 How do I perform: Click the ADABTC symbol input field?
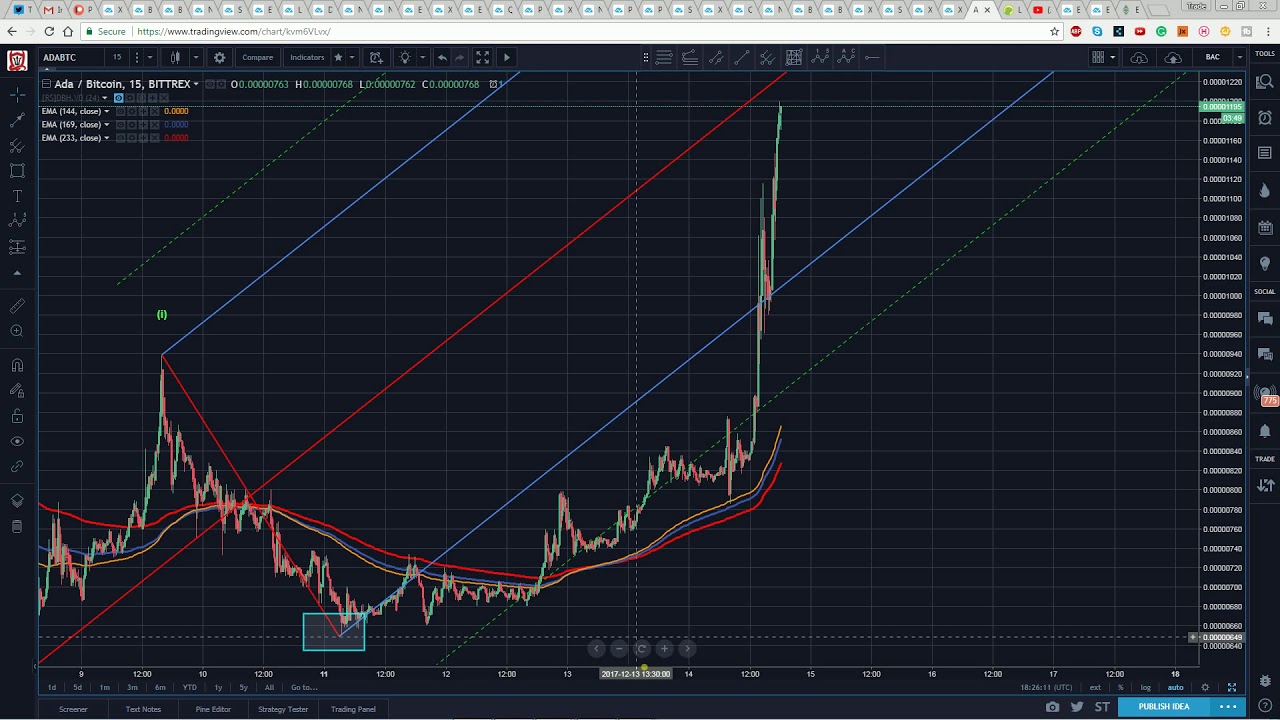[x=70, y=57]
